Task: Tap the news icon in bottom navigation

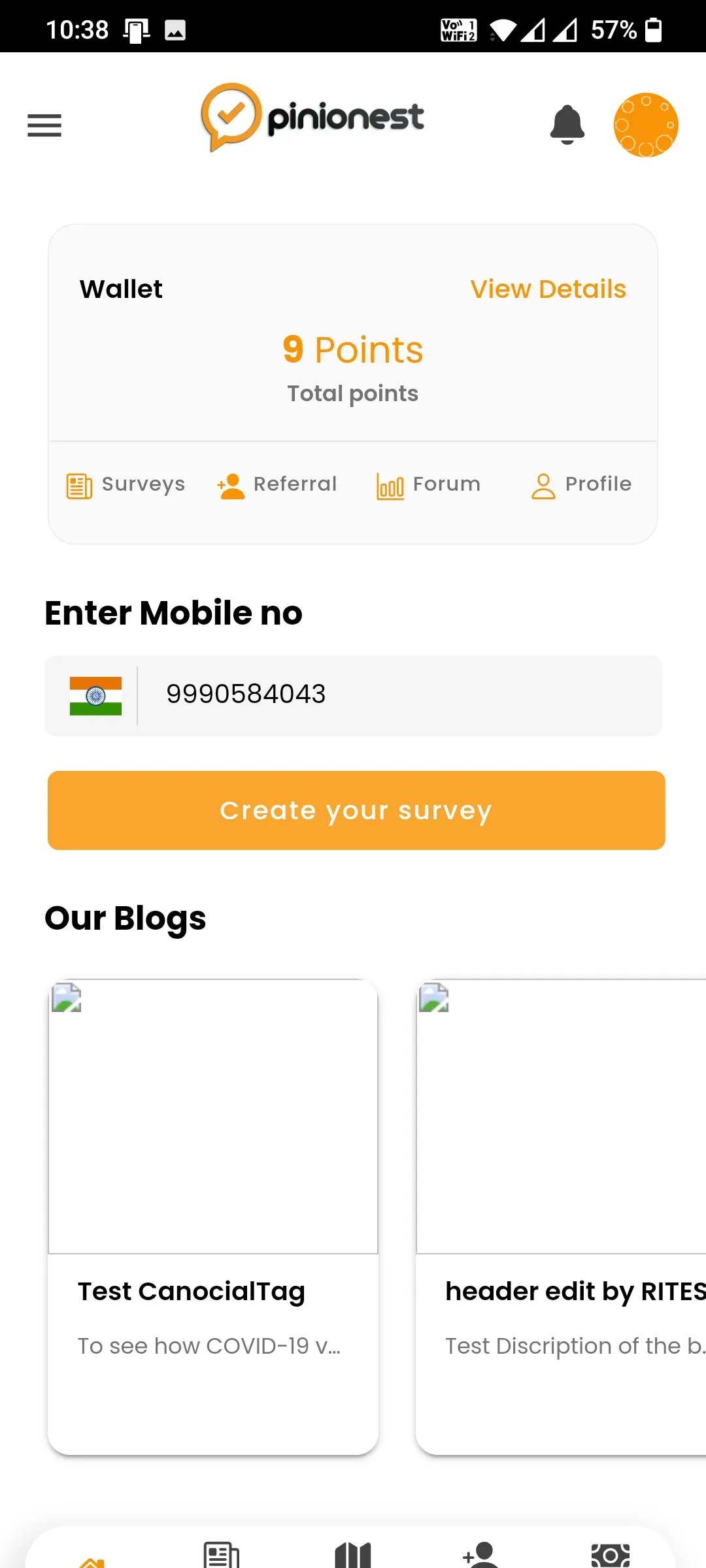Action: pos(222,1555)
